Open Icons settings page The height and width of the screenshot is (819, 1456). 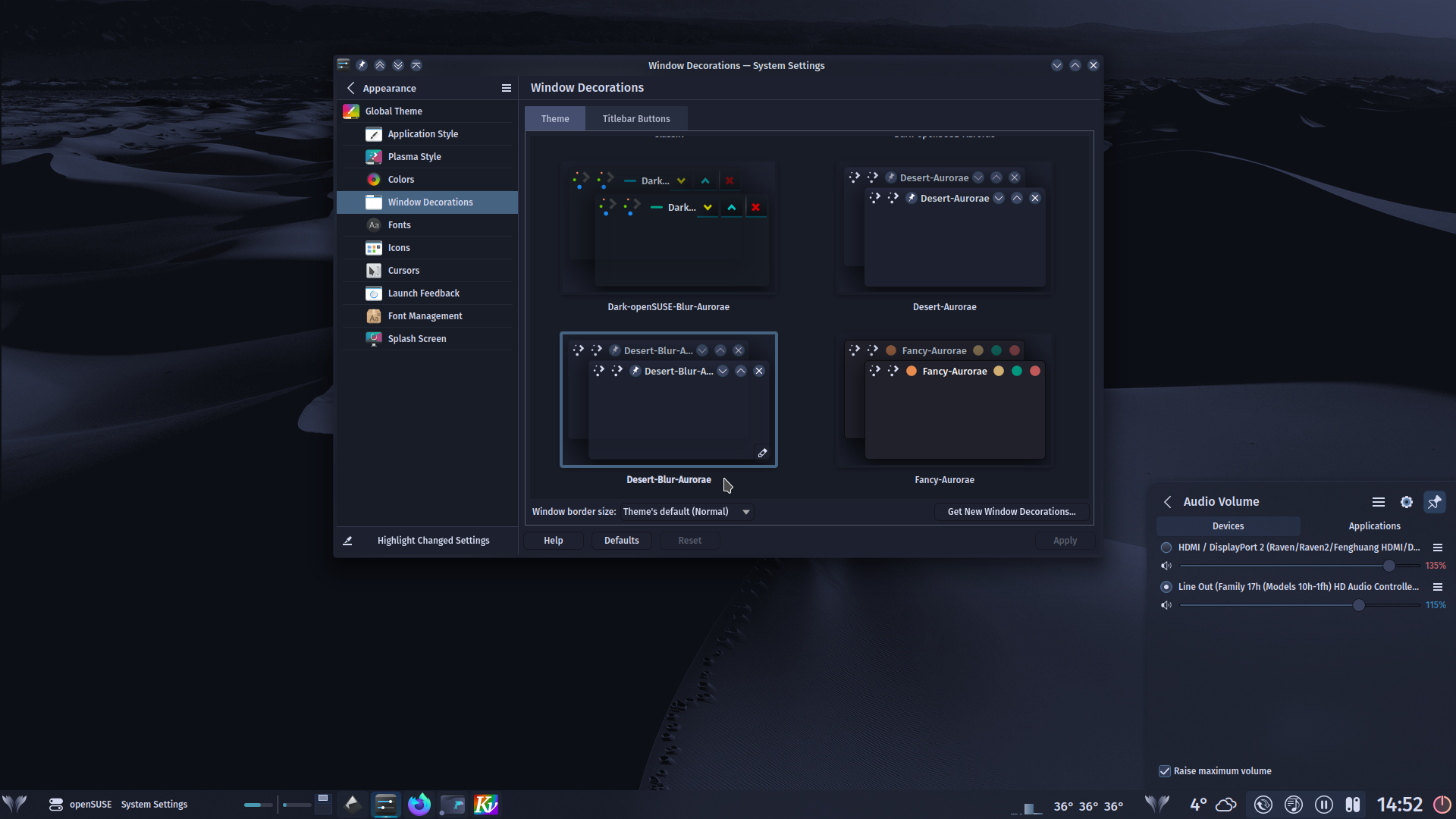coord(428,248)
